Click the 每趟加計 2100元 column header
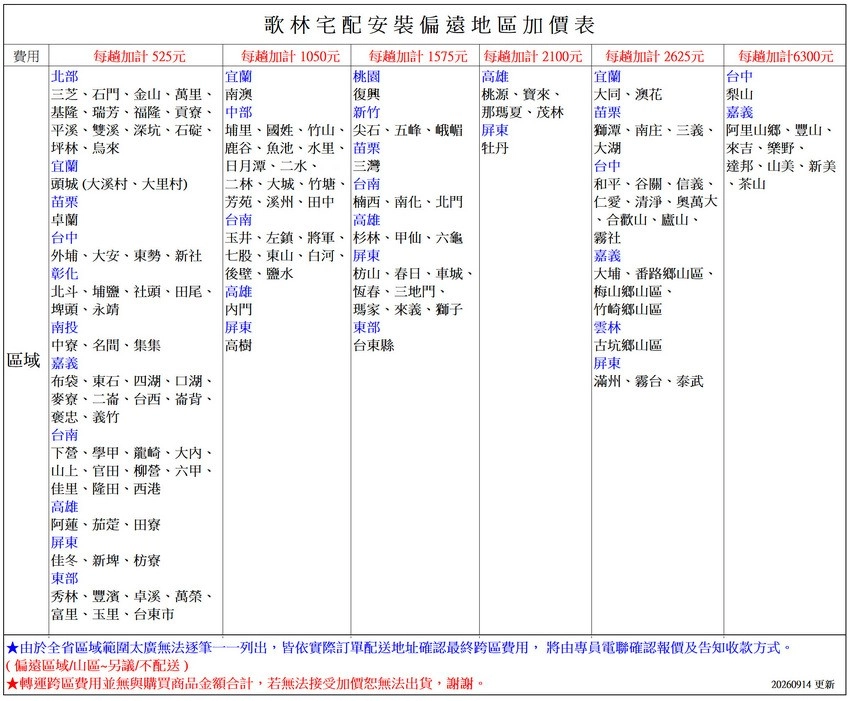 coord(532,56)
